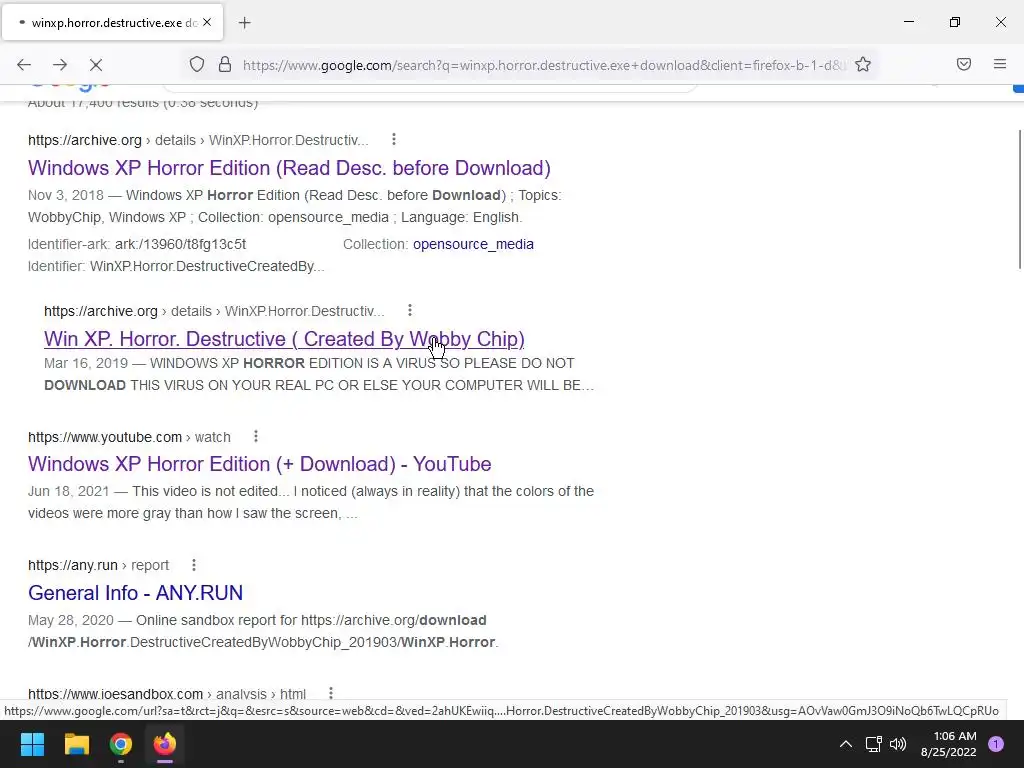Screen dimensions: 1024x768
Task: Open options for the YouTube result
Action: [256, 436]
